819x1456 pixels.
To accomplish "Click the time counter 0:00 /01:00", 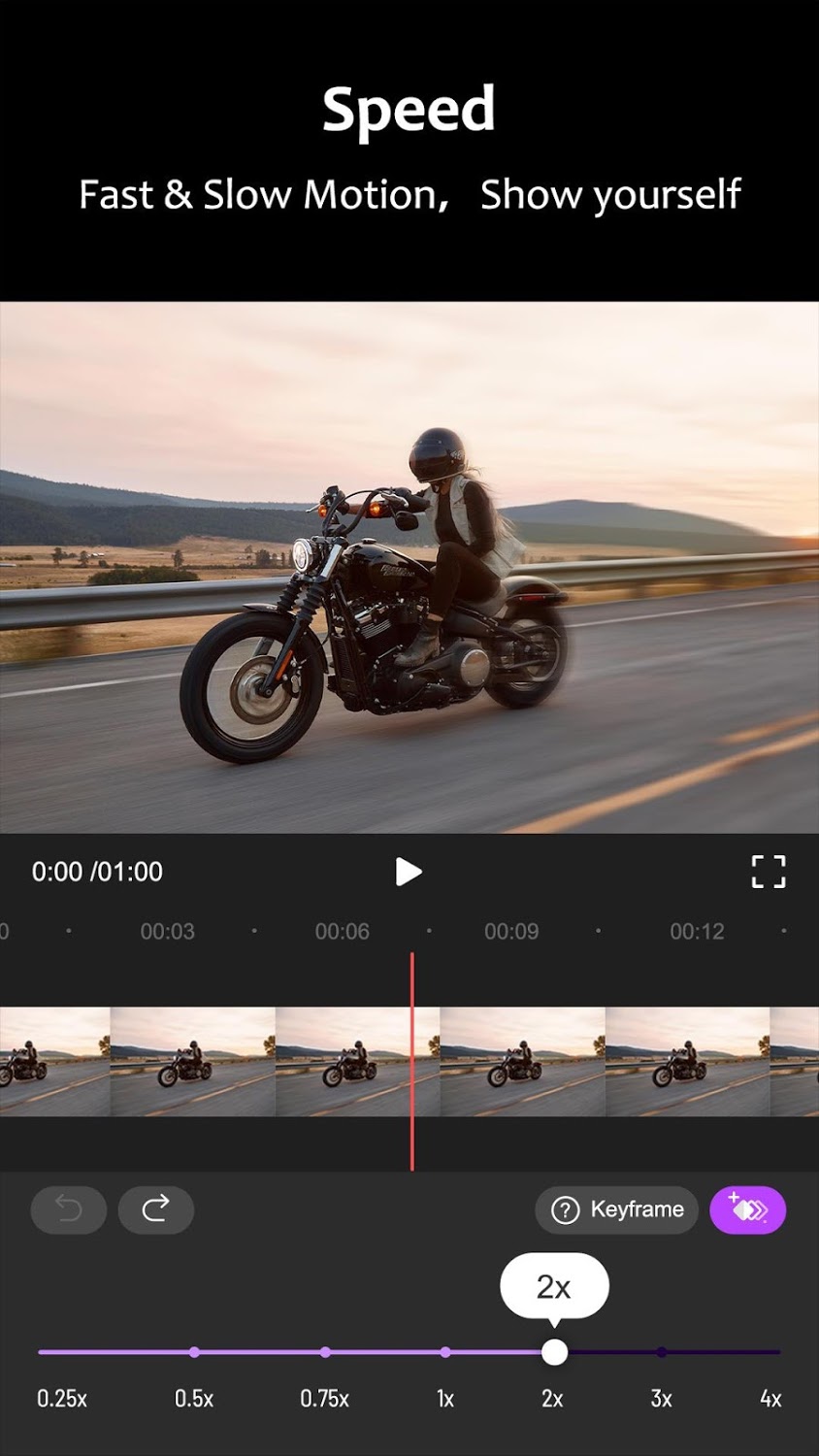I will 97,872.
